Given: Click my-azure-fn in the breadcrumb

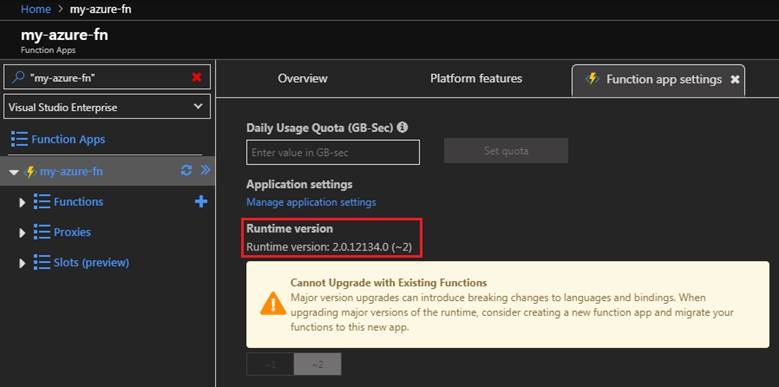Looking at the screenshot, I should (100, 9).
